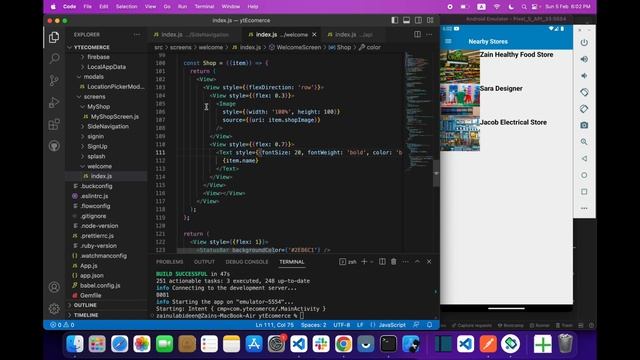Close the terminal panel

point(429,262)
